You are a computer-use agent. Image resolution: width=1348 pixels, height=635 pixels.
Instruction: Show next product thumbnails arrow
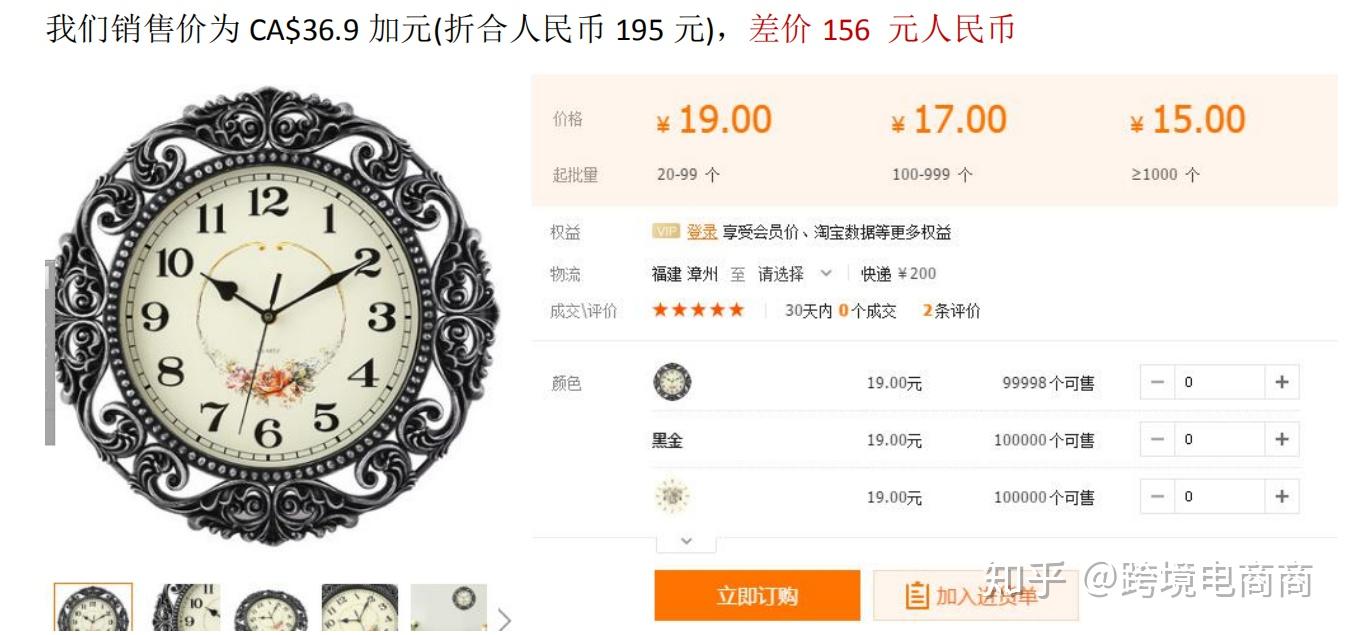click(504, 620)
